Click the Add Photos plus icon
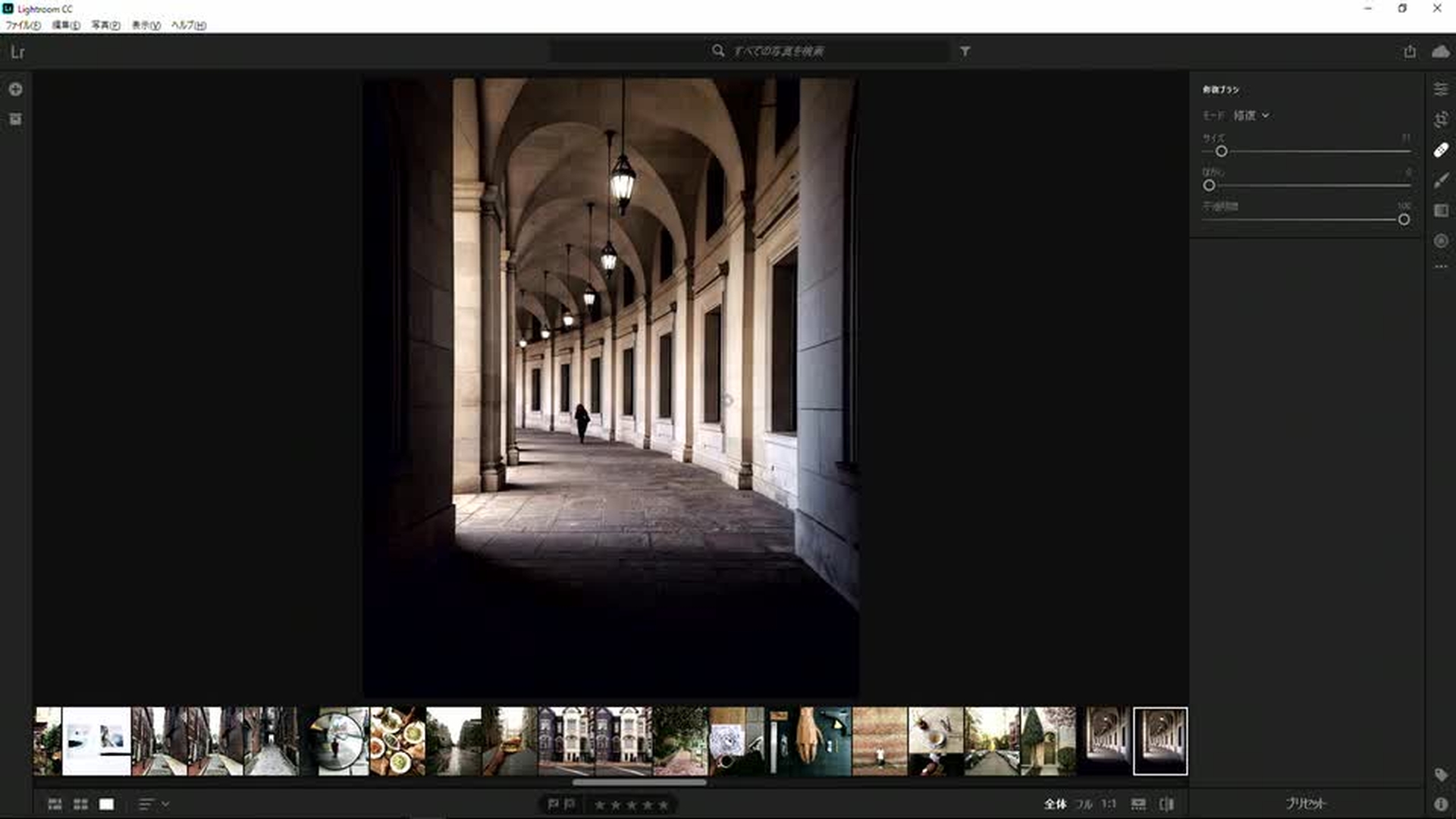 click(15, 89)
